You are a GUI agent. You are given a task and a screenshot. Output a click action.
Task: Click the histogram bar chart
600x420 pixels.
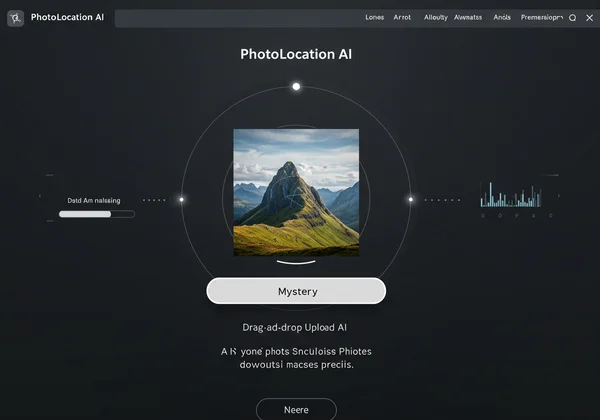tap(511, 195)
